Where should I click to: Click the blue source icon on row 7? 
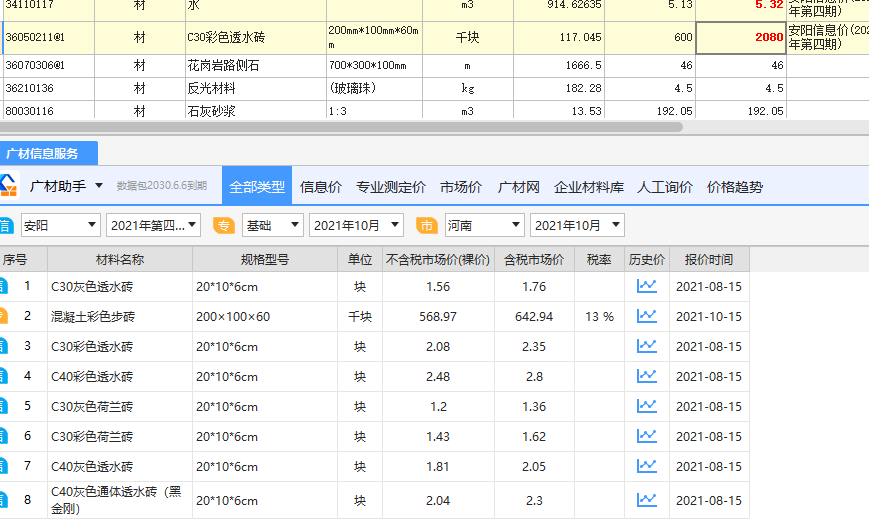(x=3, y=466)
